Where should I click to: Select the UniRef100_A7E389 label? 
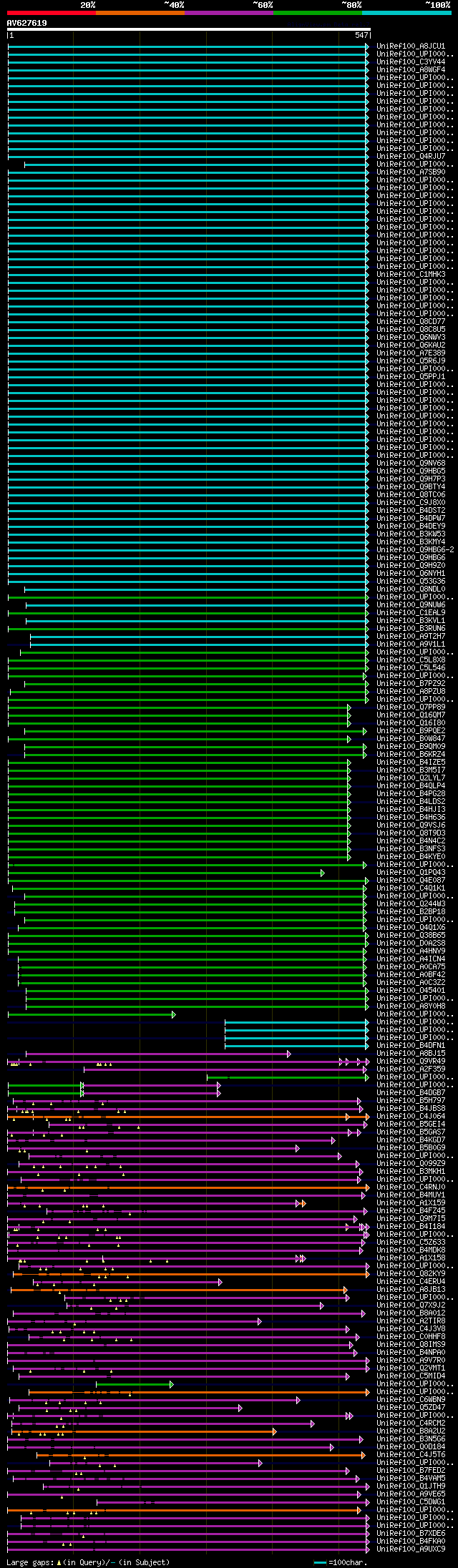coord(411,353)
